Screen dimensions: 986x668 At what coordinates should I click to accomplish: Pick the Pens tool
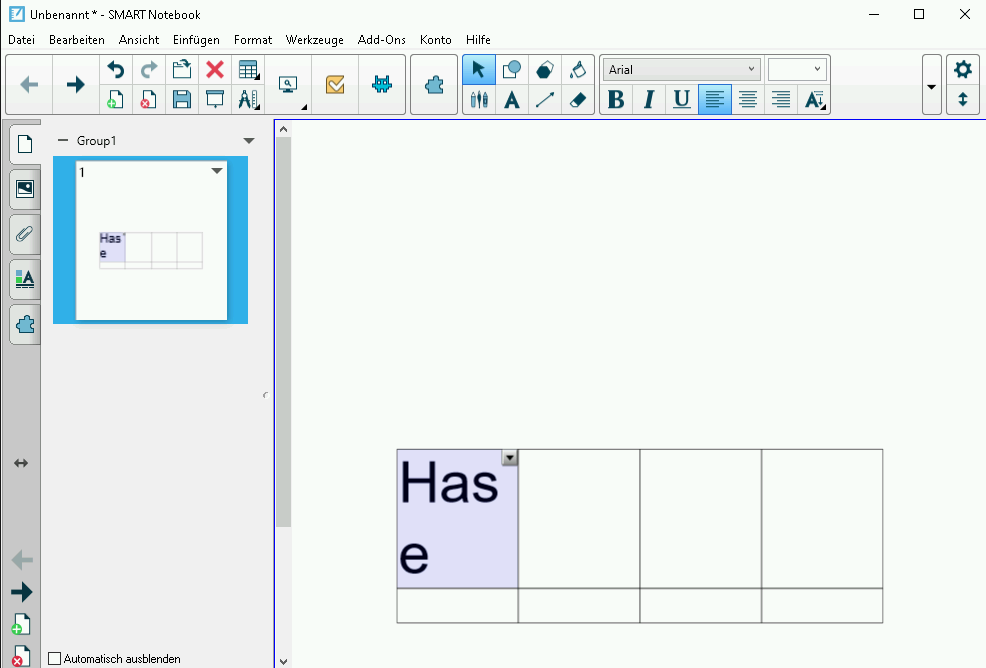tap(479, 100)
